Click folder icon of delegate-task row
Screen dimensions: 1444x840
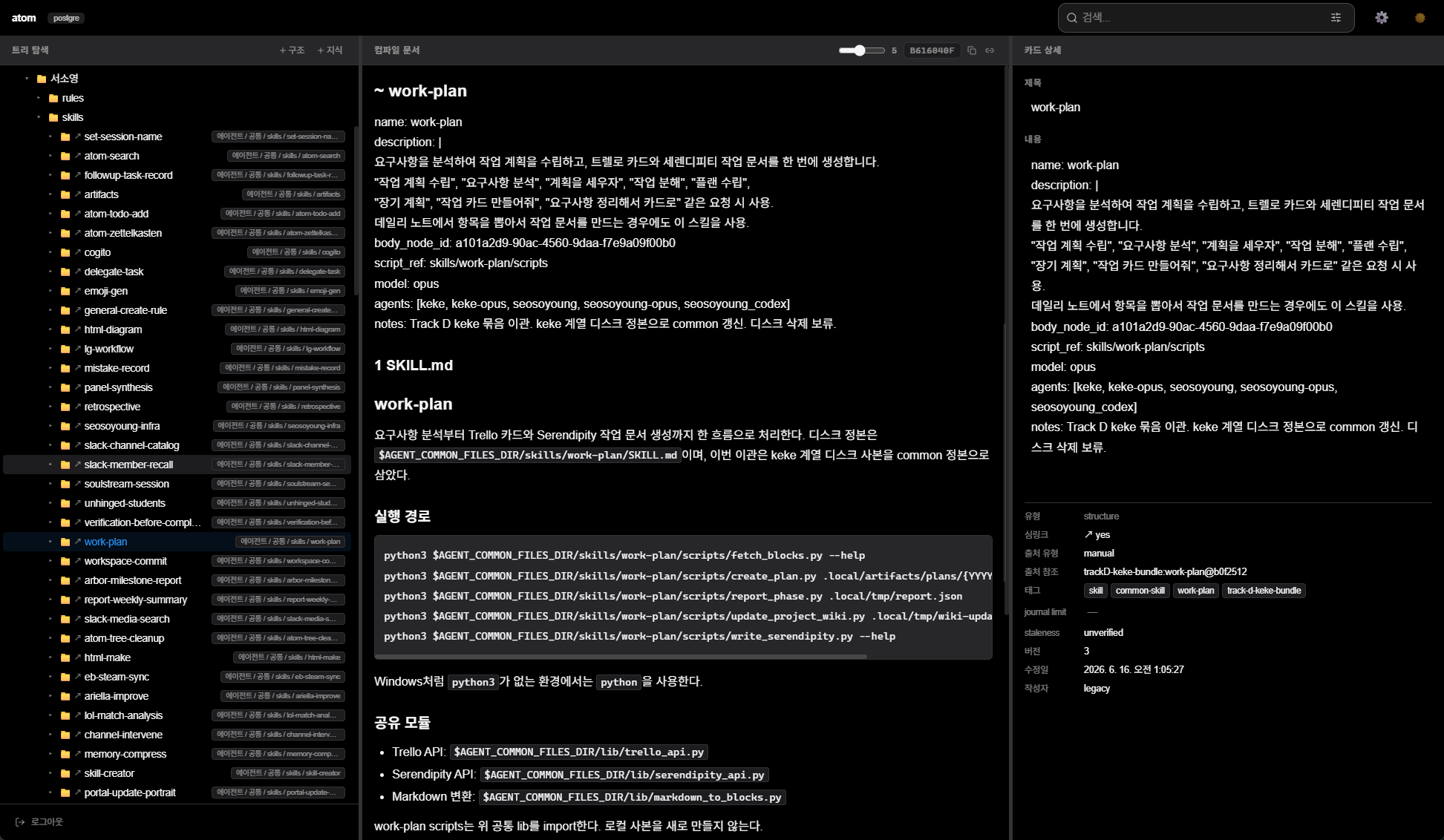65,272
